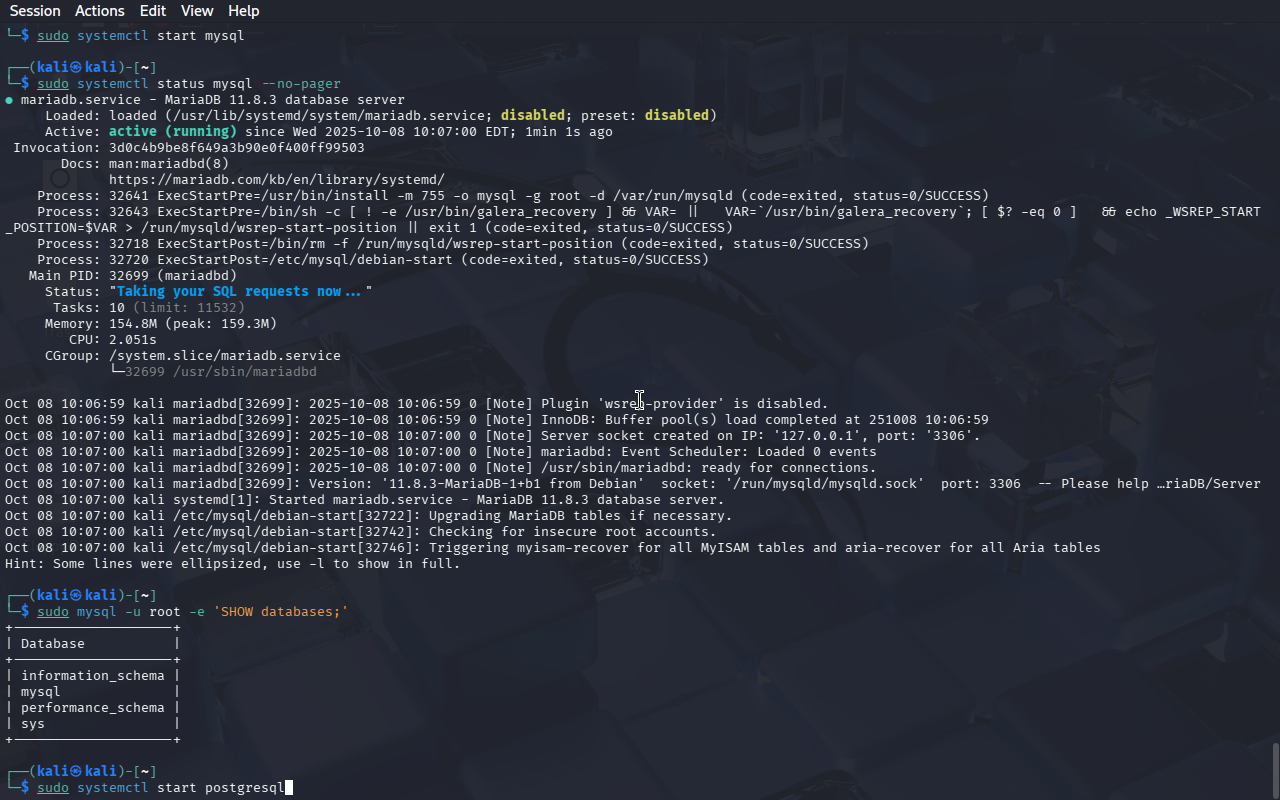The width and height of the screenshot is (1280, 800).
Task: Open the Session menu
Action: [x=35, y=11]
